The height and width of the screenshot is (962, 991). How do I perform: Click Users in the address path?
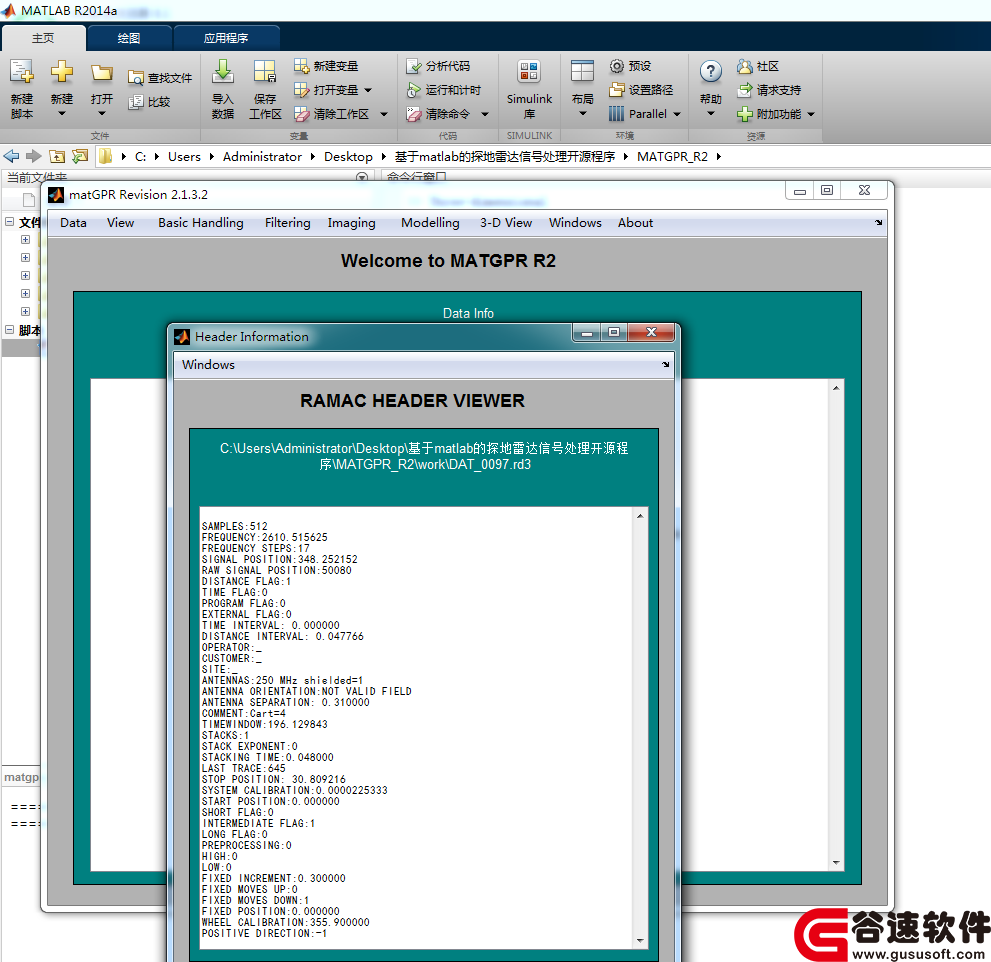tap(184, 156)
